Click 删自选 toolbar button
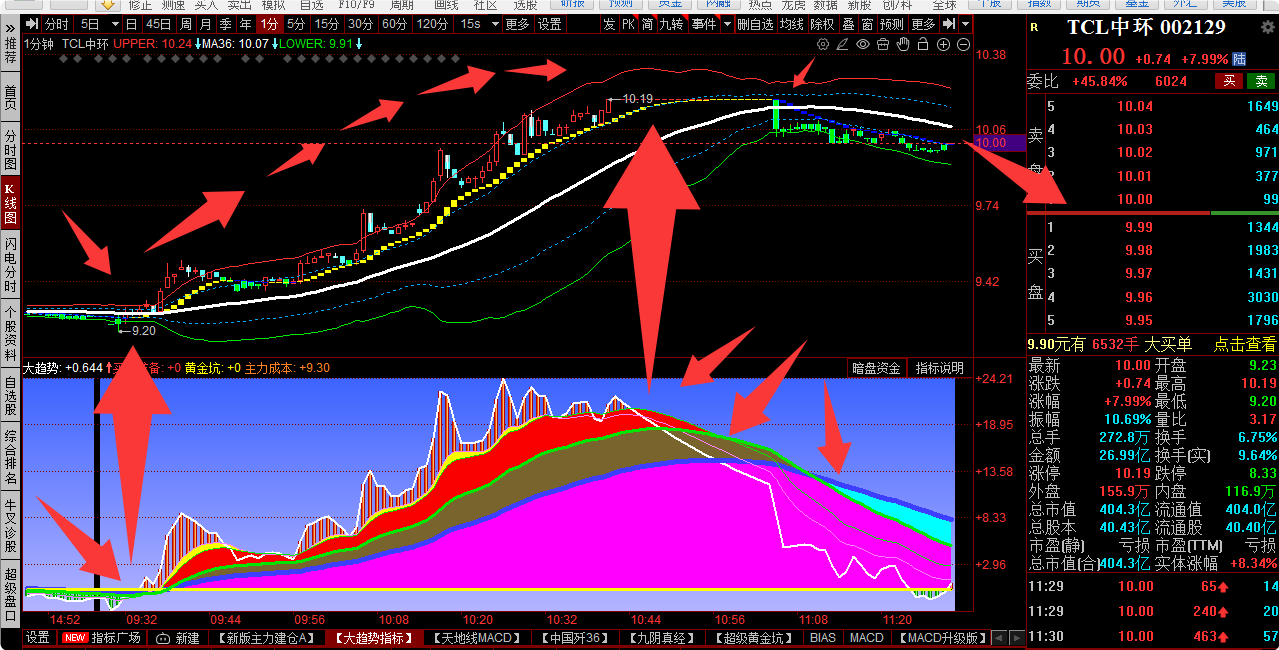Image resolution: width=1279 pixels, height=650 pixels. tap(755, 24)
